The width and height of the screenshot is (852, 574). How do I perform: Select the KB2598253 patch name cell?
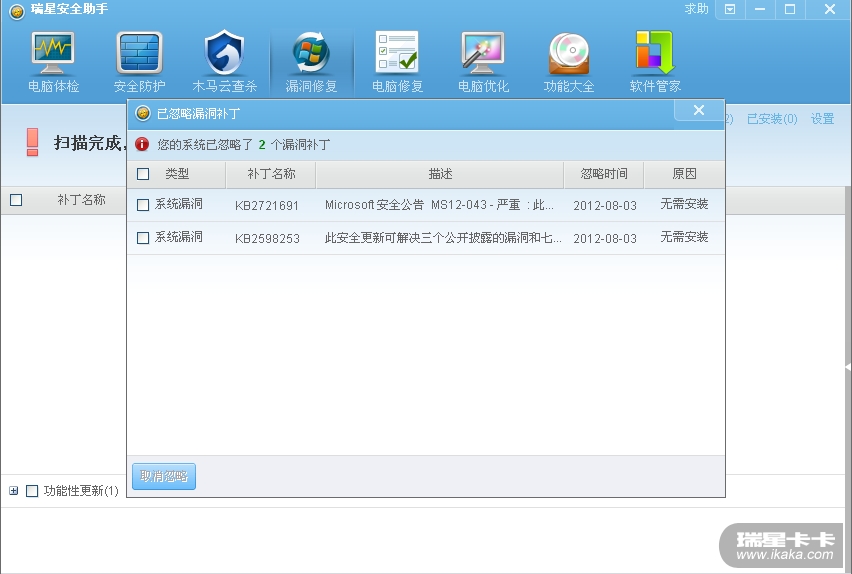[267, 239]
